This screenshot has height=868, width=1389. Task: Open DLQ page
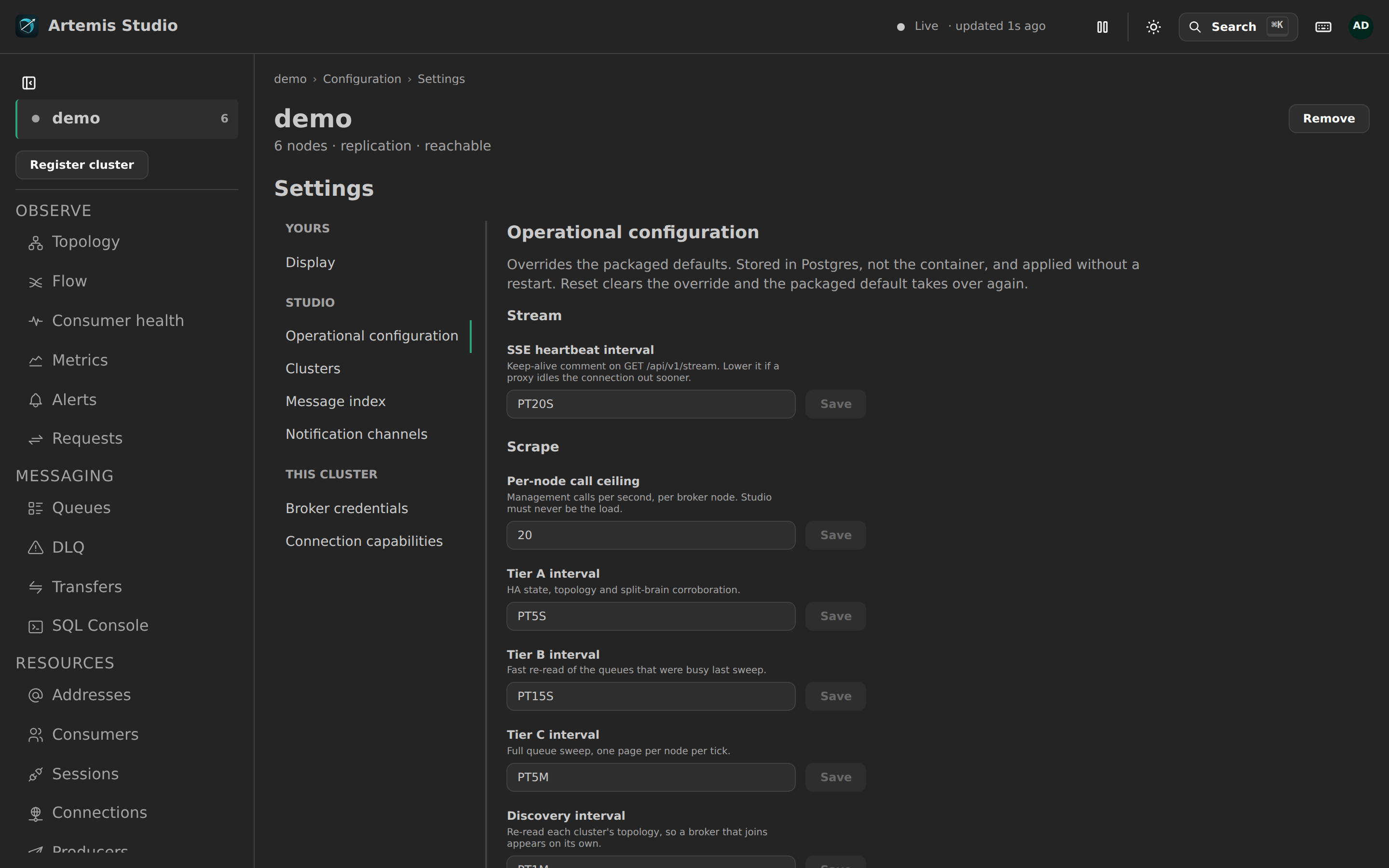[127, 548]
